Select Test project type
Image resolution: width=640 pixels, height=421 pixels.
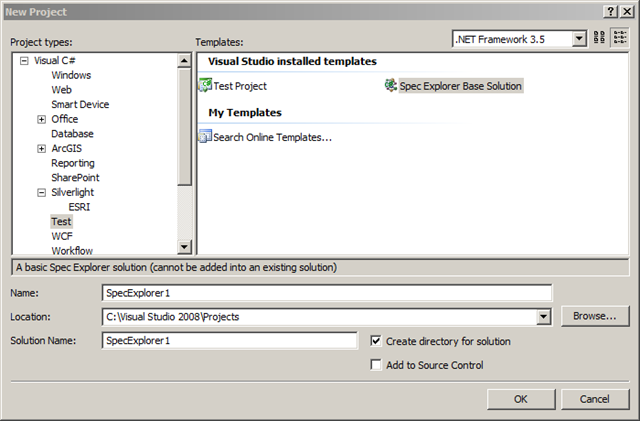click(x=61, y=222)
